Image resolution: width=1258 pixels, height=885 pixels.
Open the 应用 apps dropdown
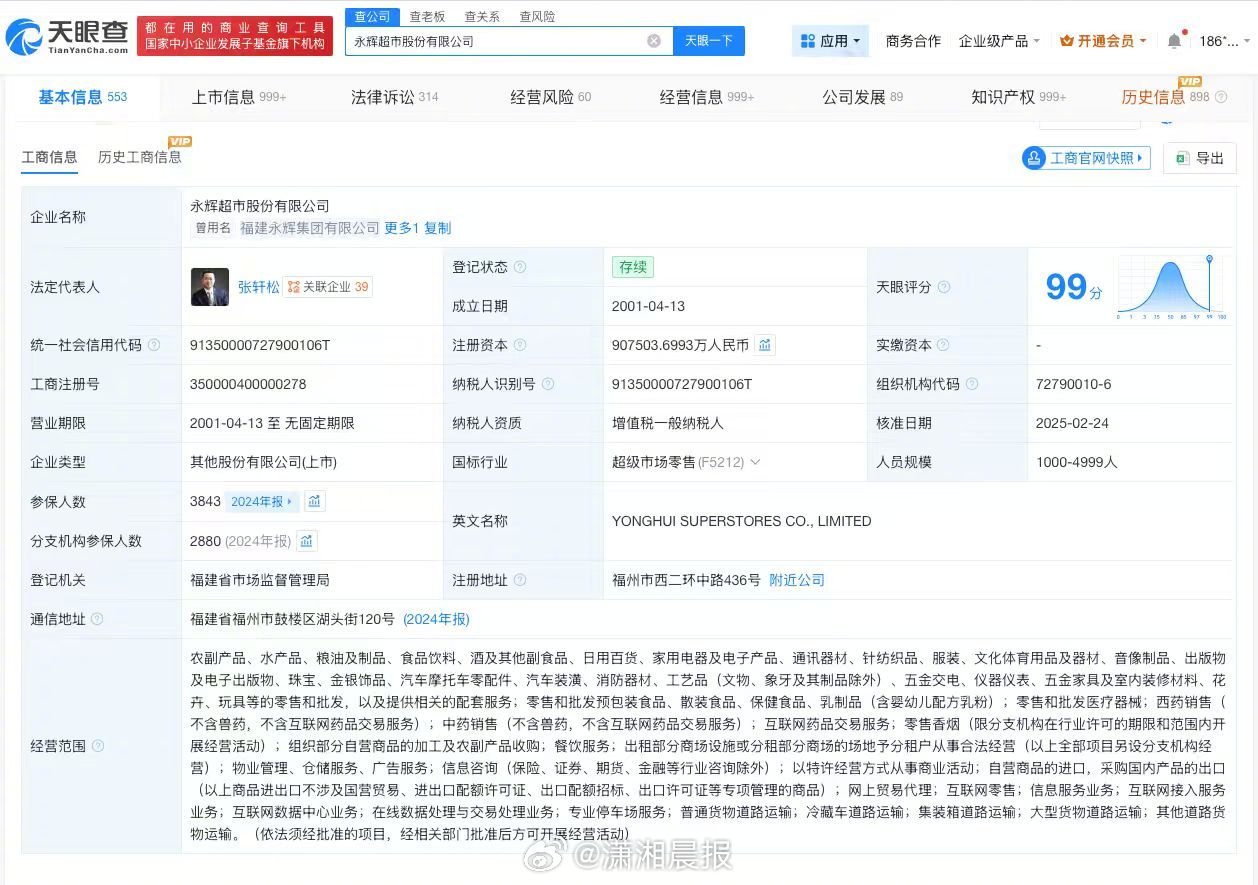tap(831, 41)
